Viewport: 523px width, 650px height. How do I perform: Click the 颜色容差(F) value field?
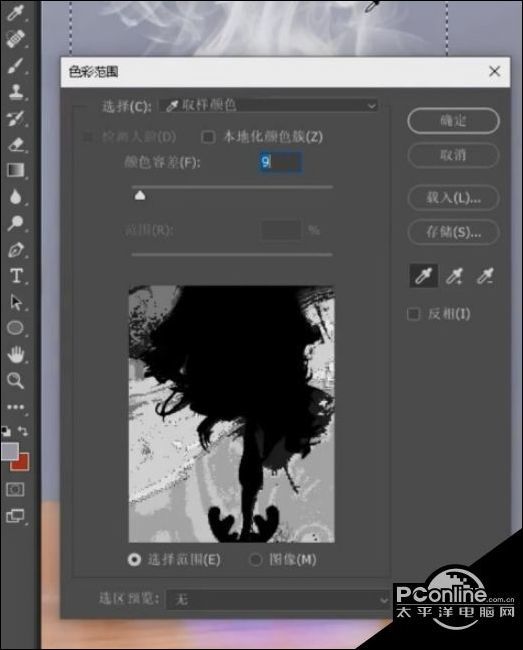click(281, 162)
